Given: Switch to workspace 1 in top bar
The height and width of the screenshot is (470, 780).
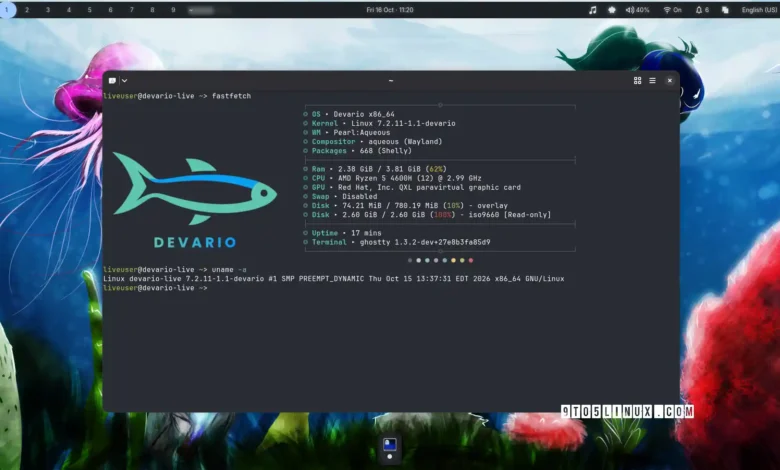Looking at the screenshot, I should pos(7,9).
